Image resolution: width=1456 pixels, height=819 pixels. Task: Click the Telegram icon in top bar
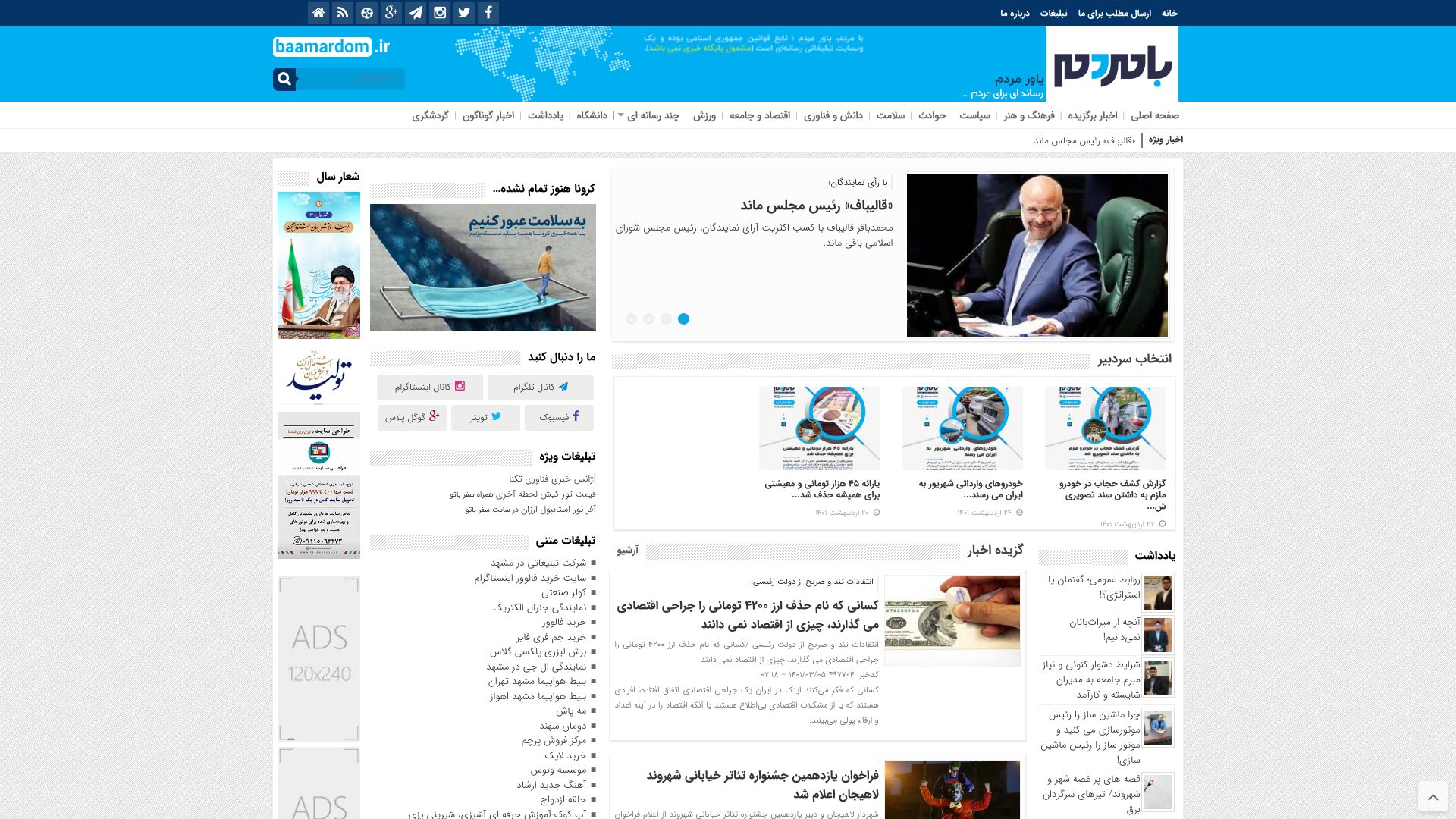click(x=416, y=12)
